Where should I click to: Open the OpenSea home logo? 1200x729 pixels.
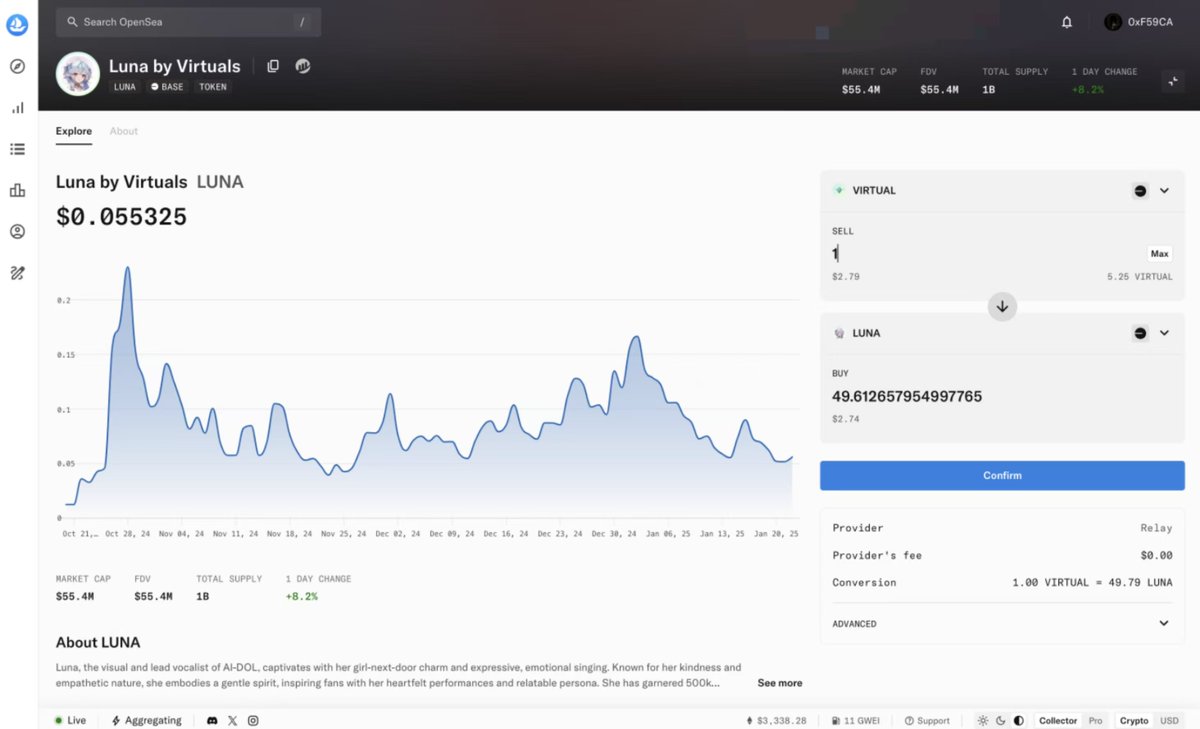point(17,25)
